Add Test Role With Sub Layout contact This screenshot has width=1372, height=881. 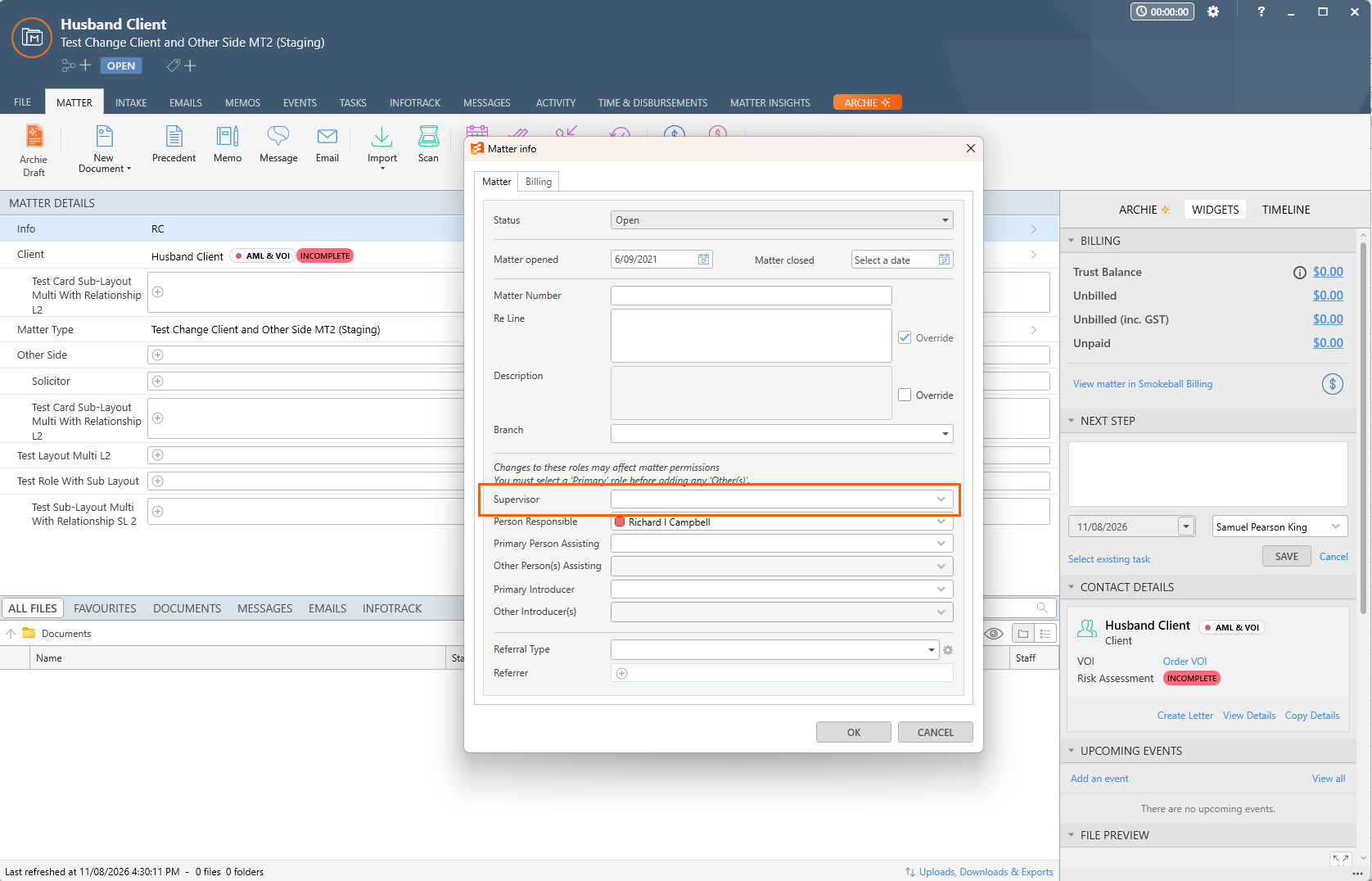tap(158, 481)
